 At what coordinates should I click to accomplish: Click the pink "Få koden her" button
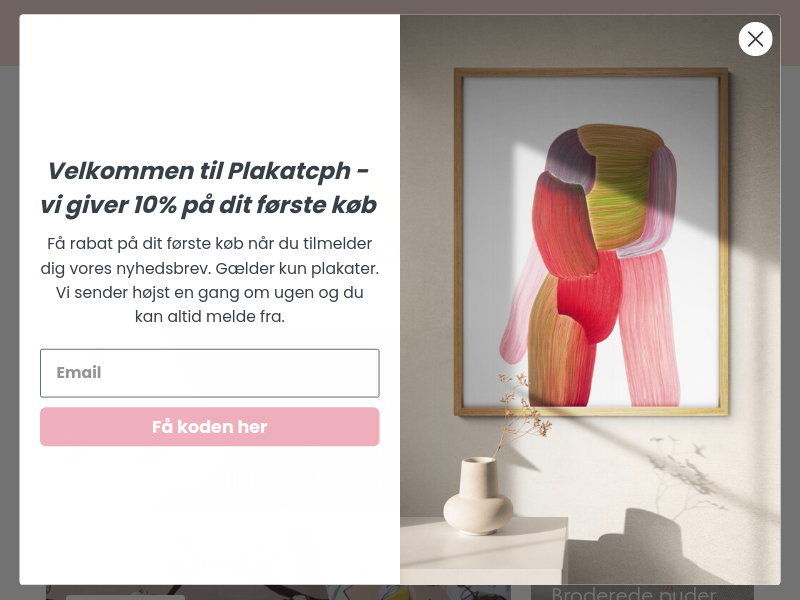click(210, 427)
